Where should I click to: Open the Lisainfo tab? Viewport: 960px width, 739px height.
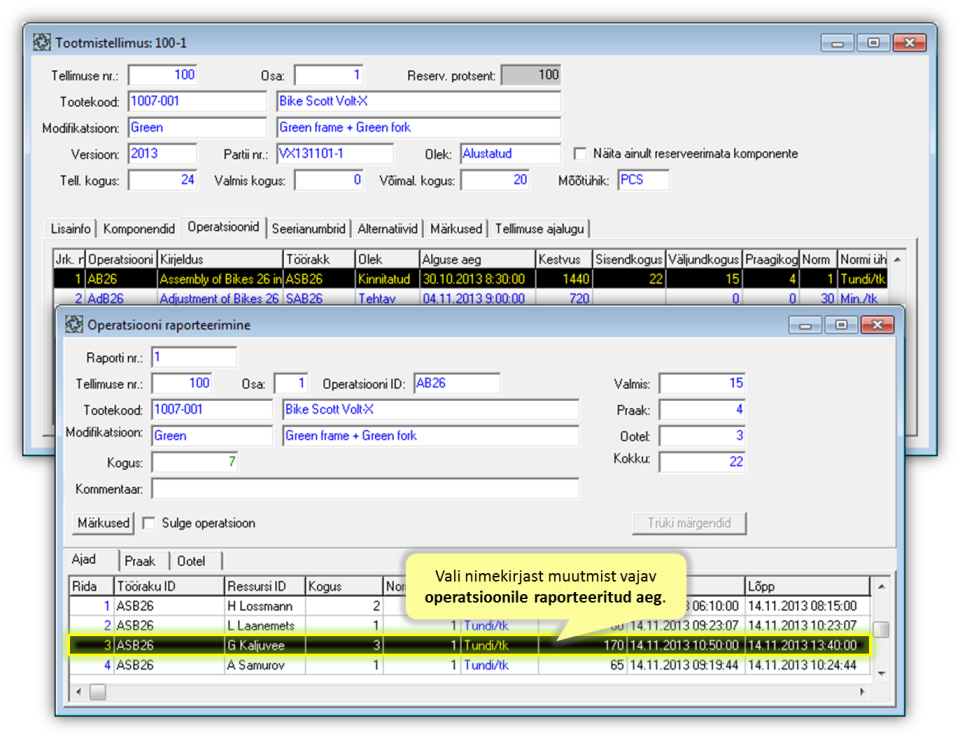70,228
